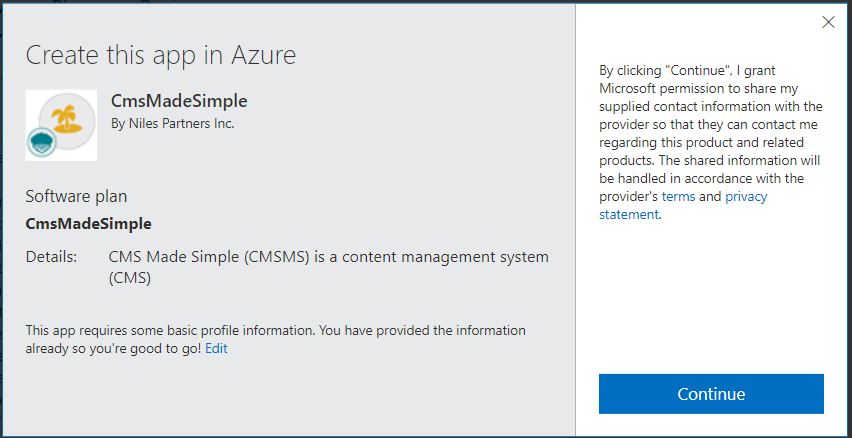
Task: Click the teal badge on the app logo
Action: (41, 143)
